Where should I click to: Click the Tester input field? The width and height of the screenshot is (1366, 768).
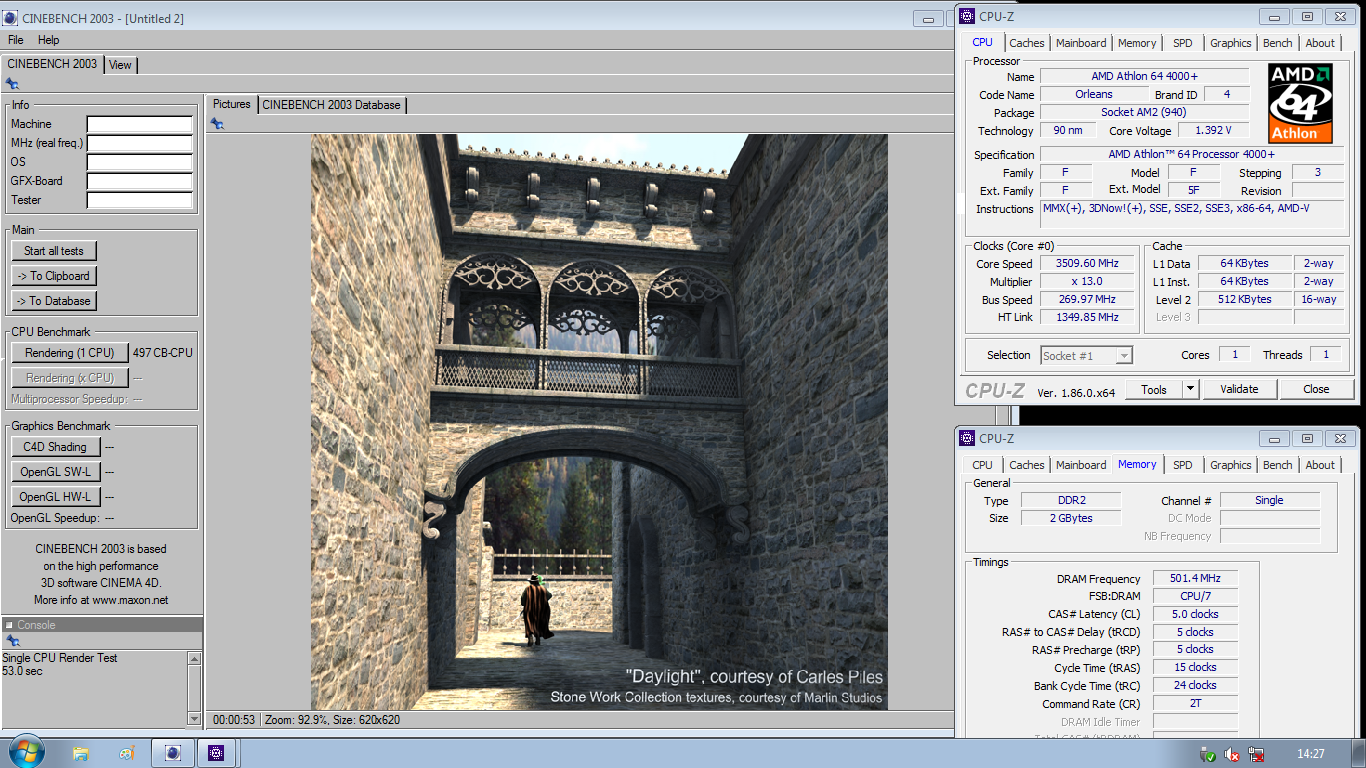(x=139, y=200)
